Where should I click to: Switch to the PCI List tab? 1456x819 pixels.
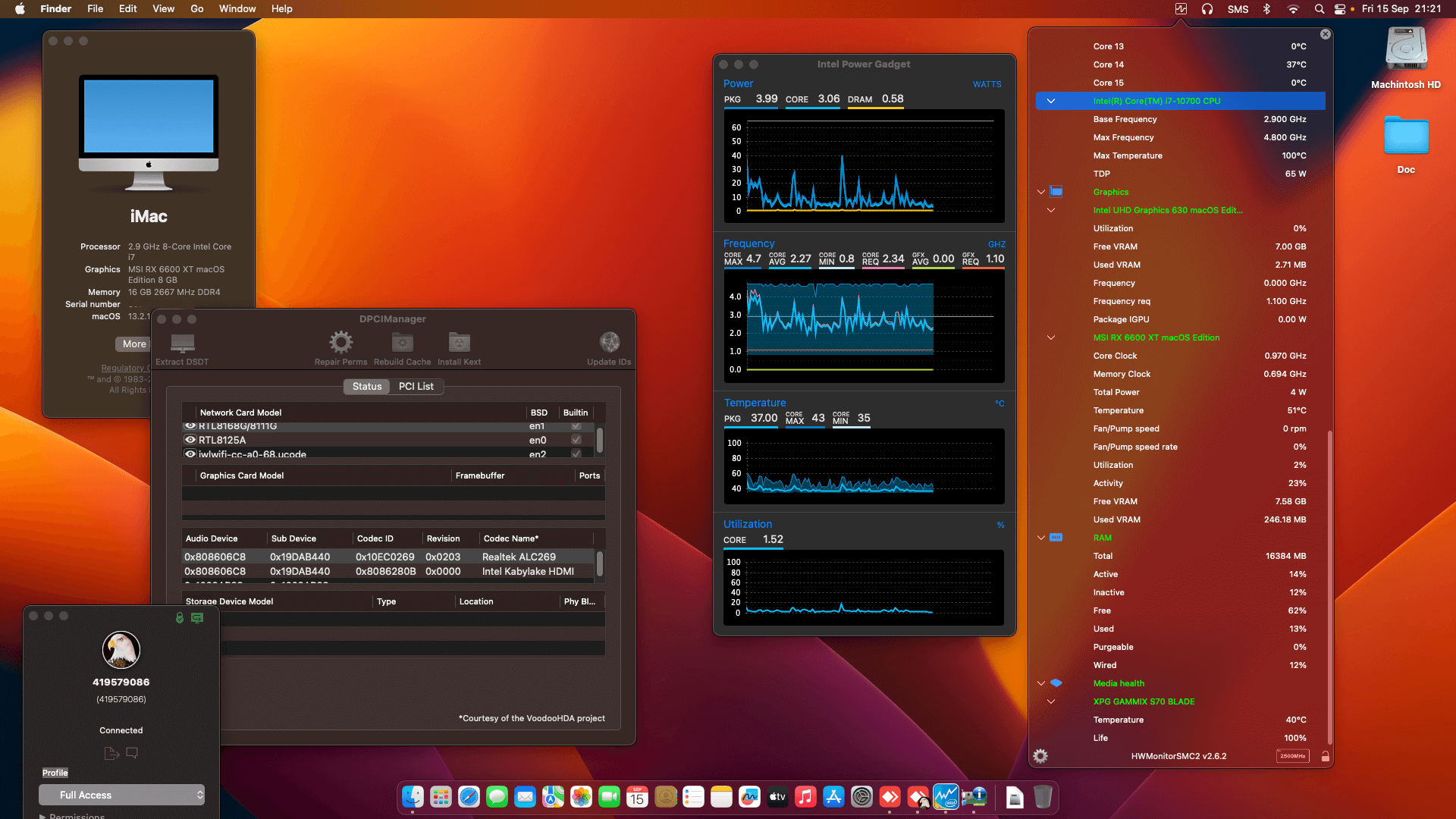pos(416,387)
